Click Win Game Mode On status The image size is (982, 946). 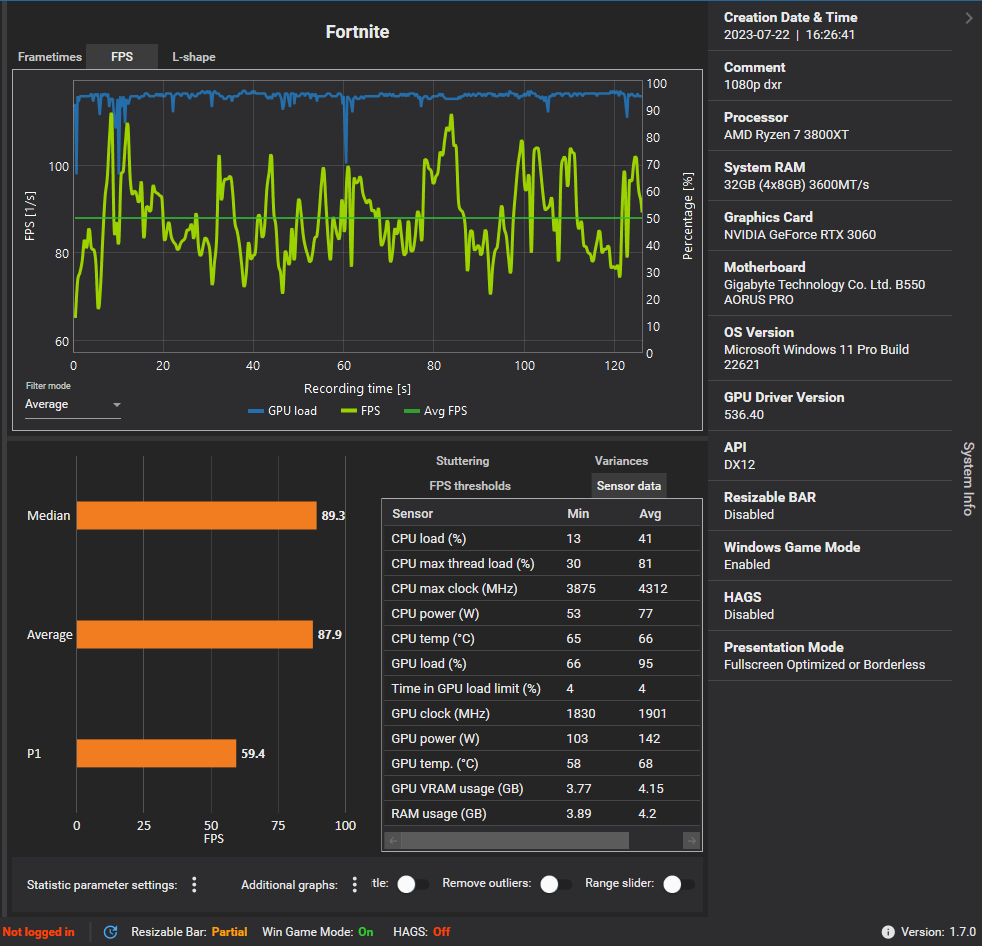[x=318, y=932]
